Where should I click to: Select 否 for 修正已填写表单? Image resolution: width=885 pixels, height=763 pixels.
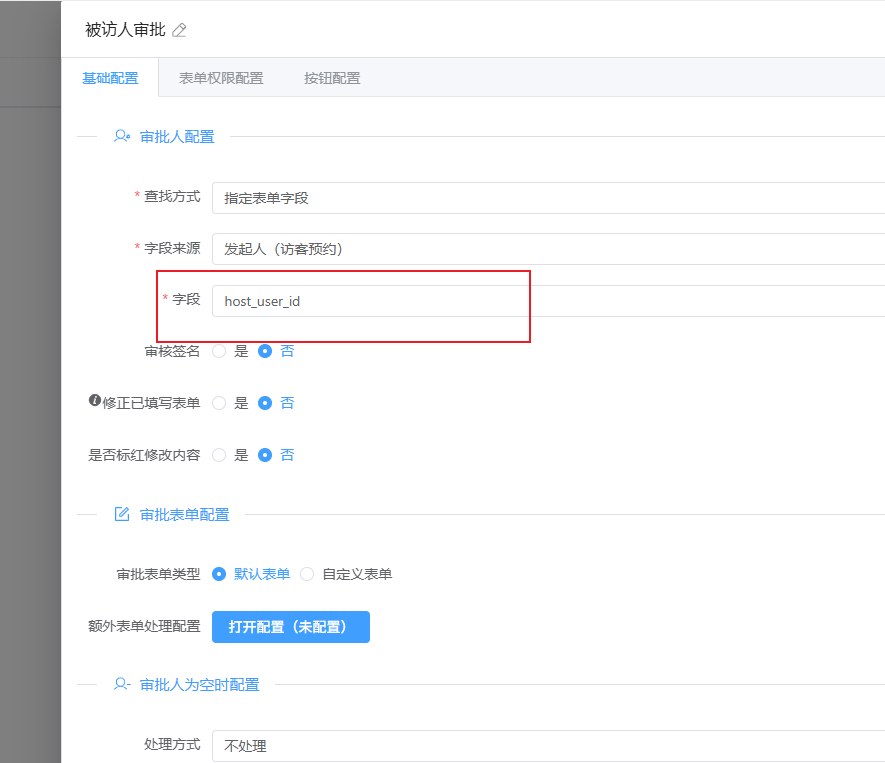click(265, 403)
